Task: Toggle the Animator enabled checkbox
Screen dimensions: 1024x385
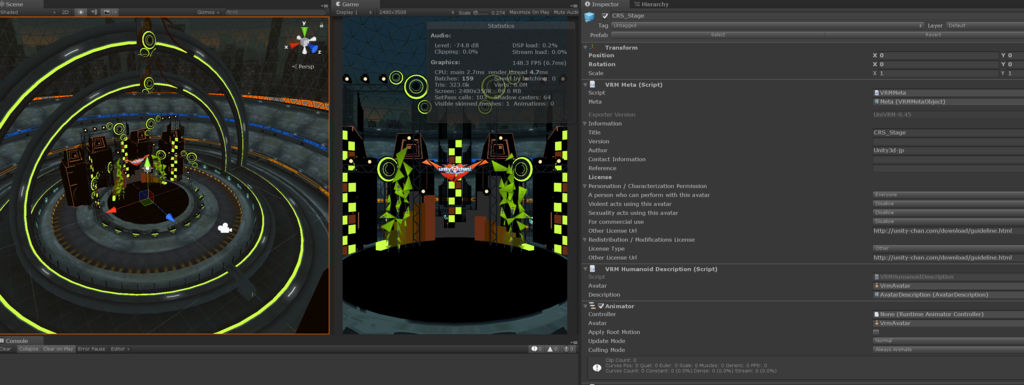Action: [601, 305]
